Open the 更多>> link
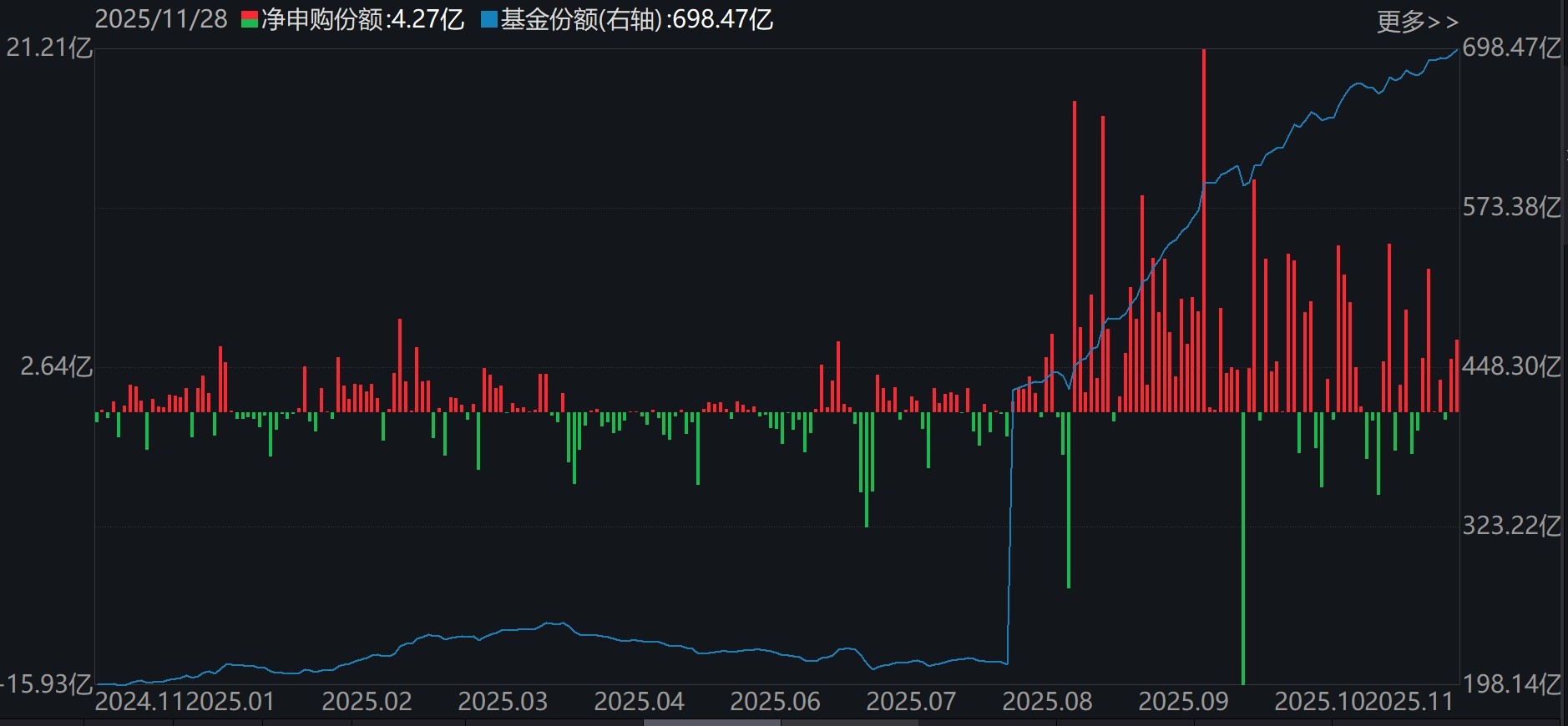This screenshot has width=1568, height=726. [1416, 21]
